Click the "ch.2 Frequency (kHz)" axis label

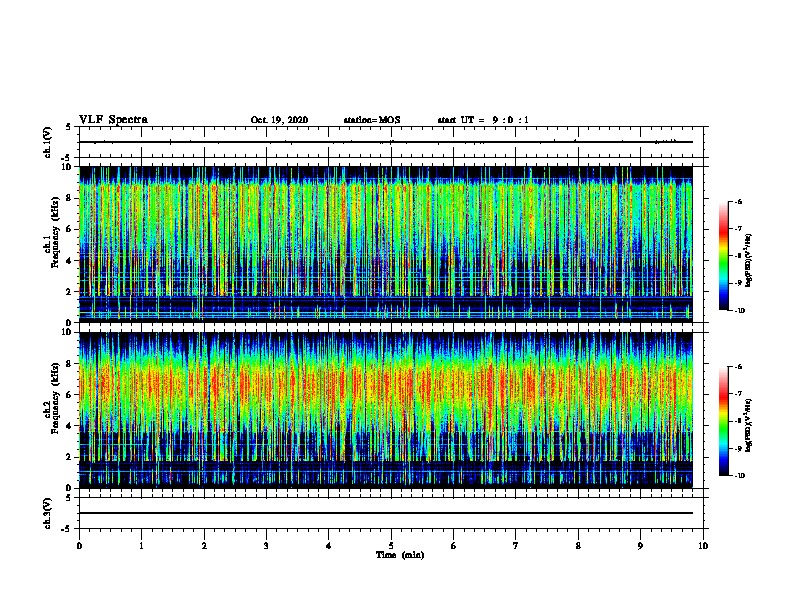click(x=52, y=399)
